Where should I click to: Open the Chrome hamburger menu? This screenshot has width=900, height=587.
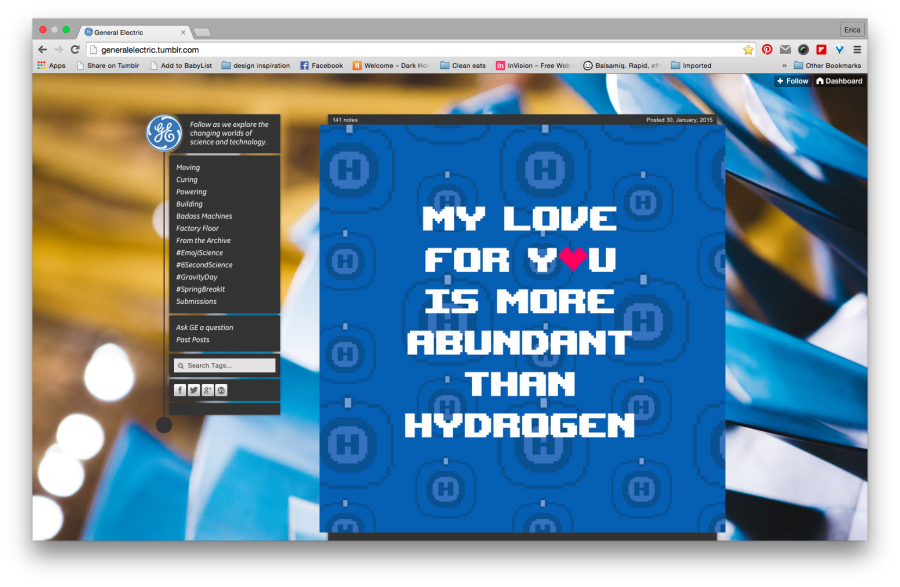[x=857, y=49]
